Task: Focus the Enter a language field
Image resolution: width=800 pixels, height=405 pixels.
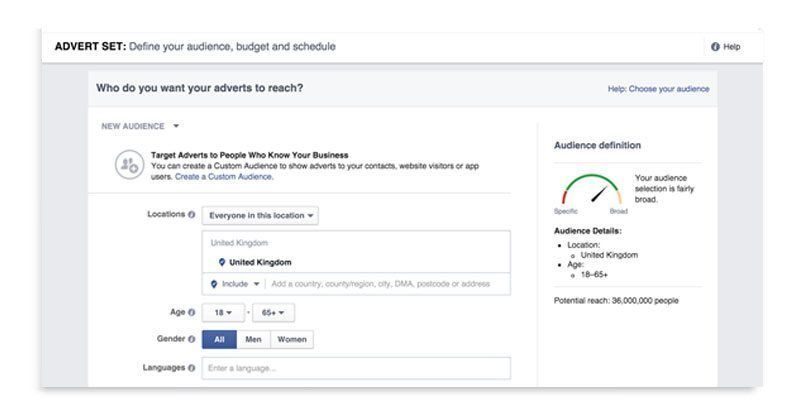Action: coord(356,368)
